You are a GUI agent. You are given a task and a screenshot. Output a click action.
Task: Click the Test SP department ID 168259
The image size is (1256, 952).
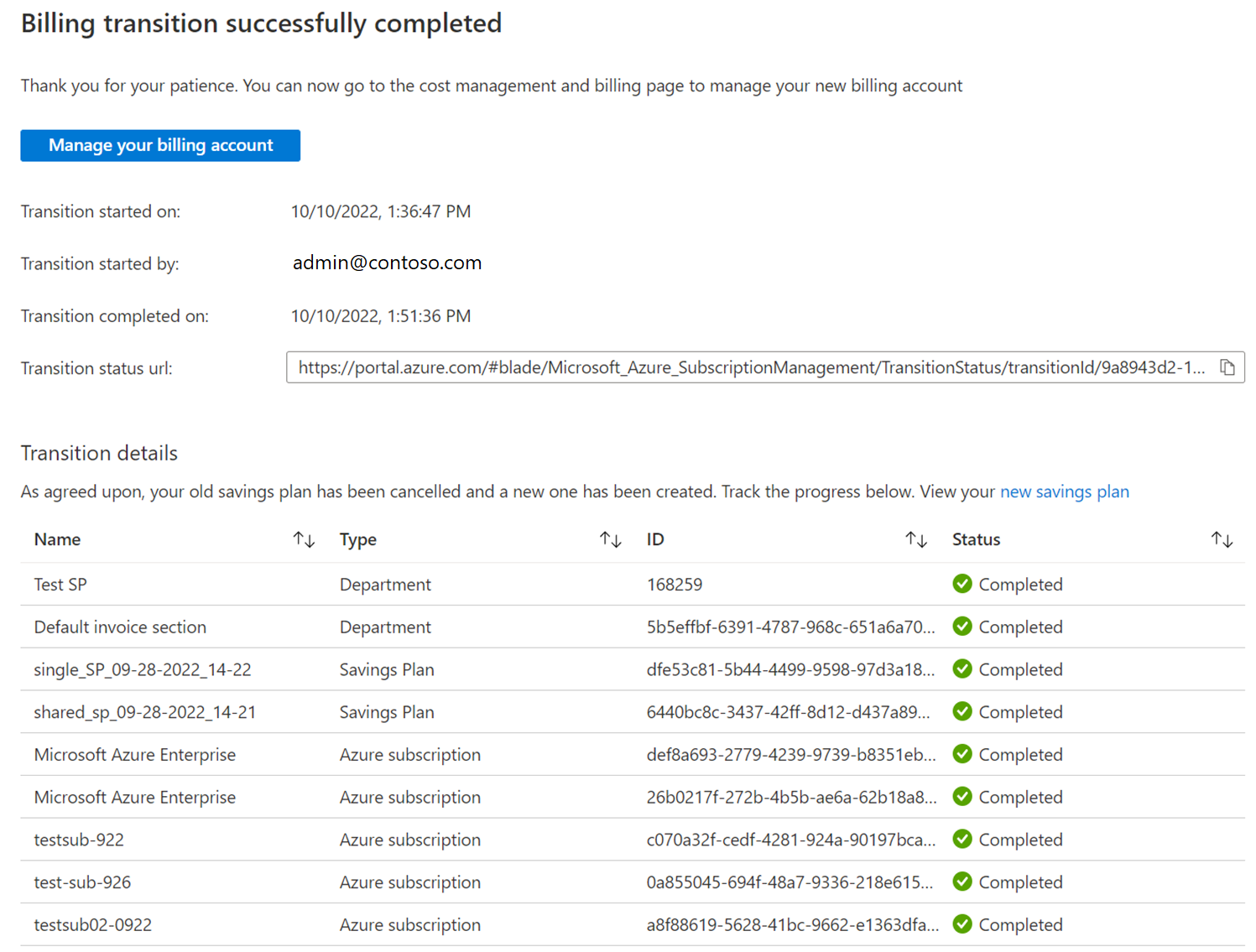(675, 585)
